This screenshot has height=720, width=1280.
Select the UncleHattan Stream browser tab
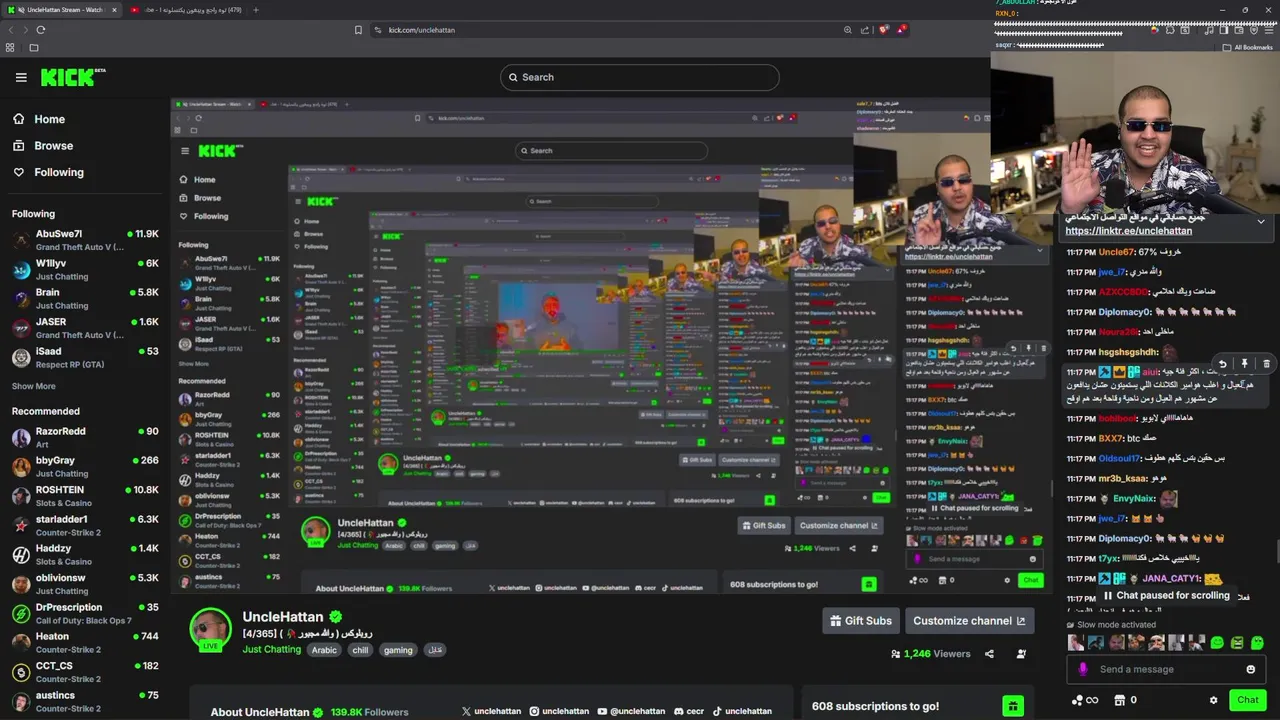click(61, 10)
